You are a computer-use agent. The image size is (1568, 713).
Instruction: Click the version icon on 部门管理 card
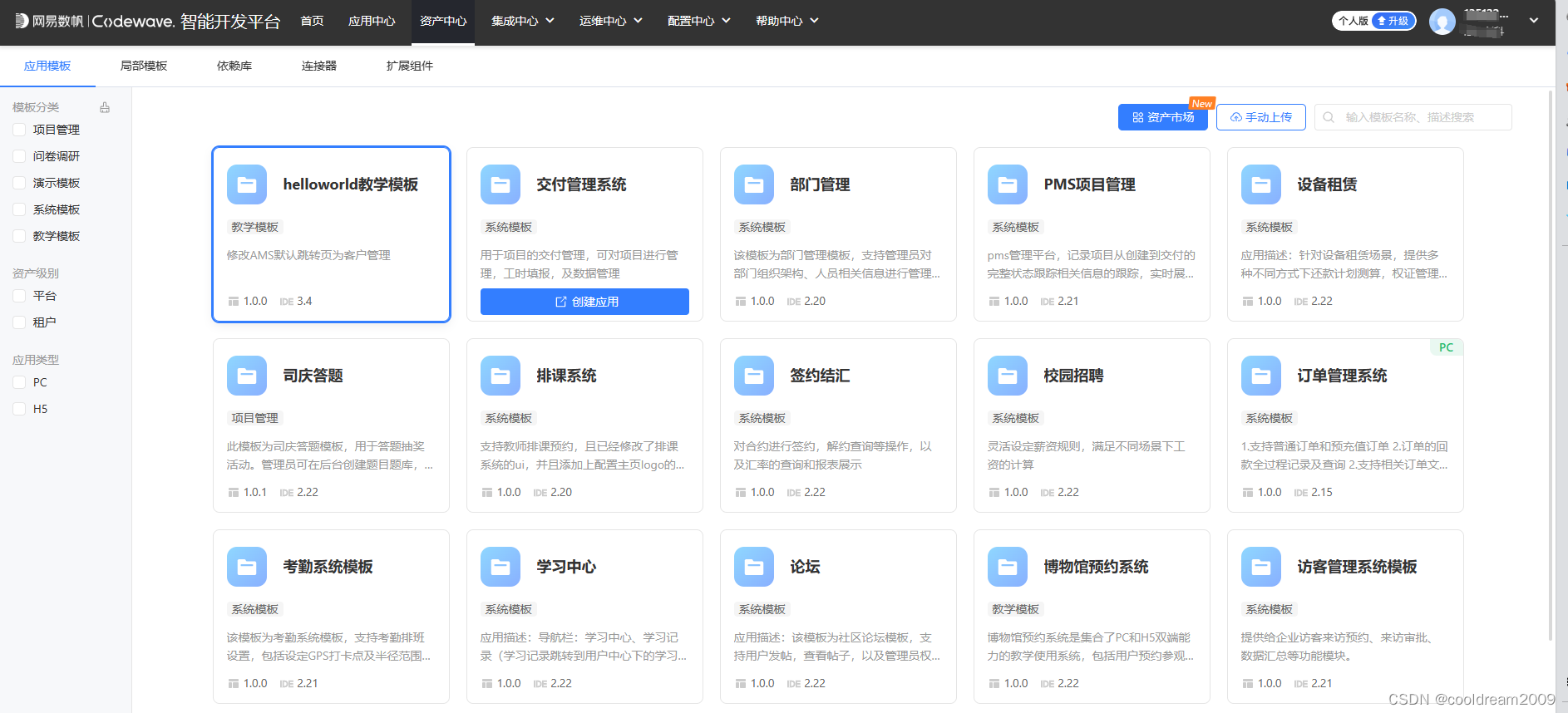(741, 301)
